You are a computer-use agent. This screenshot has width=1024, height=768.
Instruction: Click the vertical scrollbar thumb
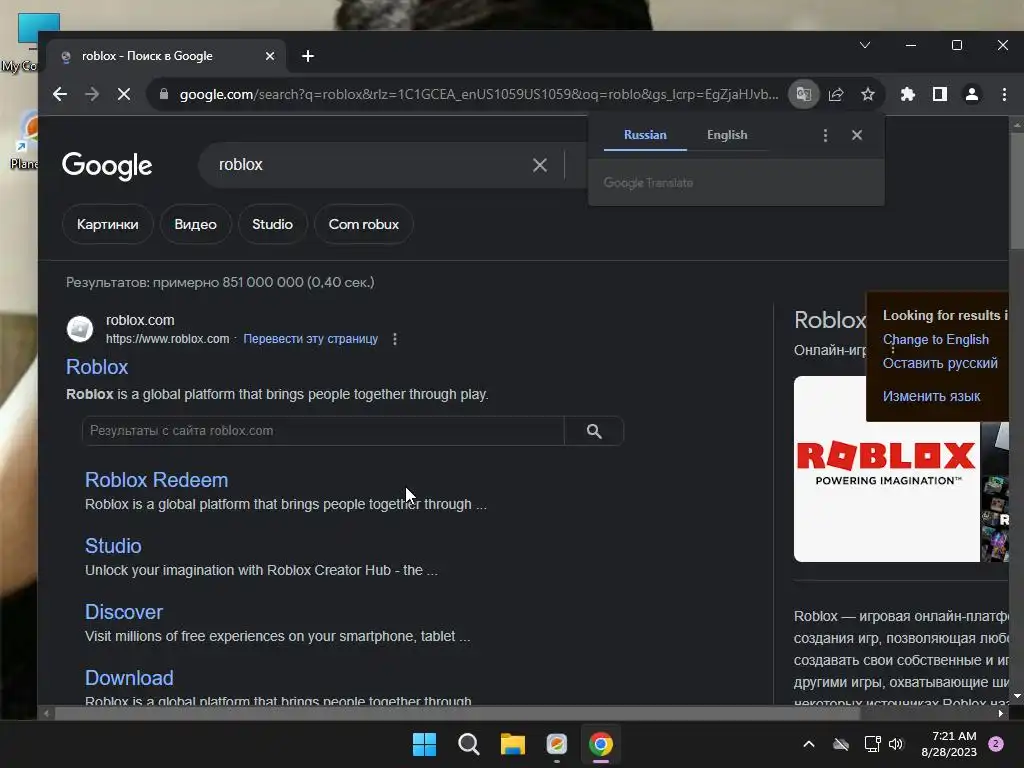click(1016, 189)
